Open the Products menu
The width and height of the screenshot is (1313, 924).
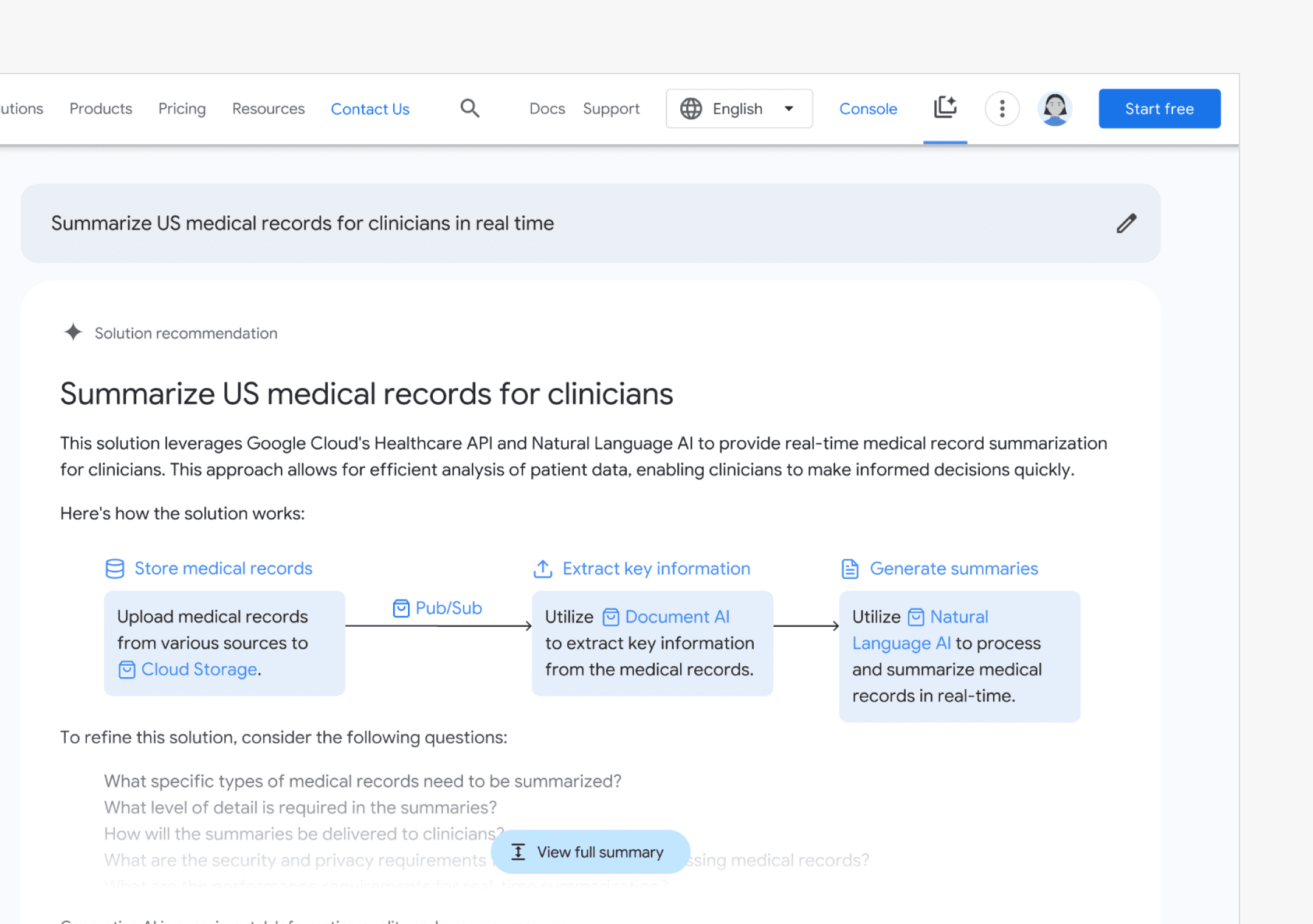101,109
